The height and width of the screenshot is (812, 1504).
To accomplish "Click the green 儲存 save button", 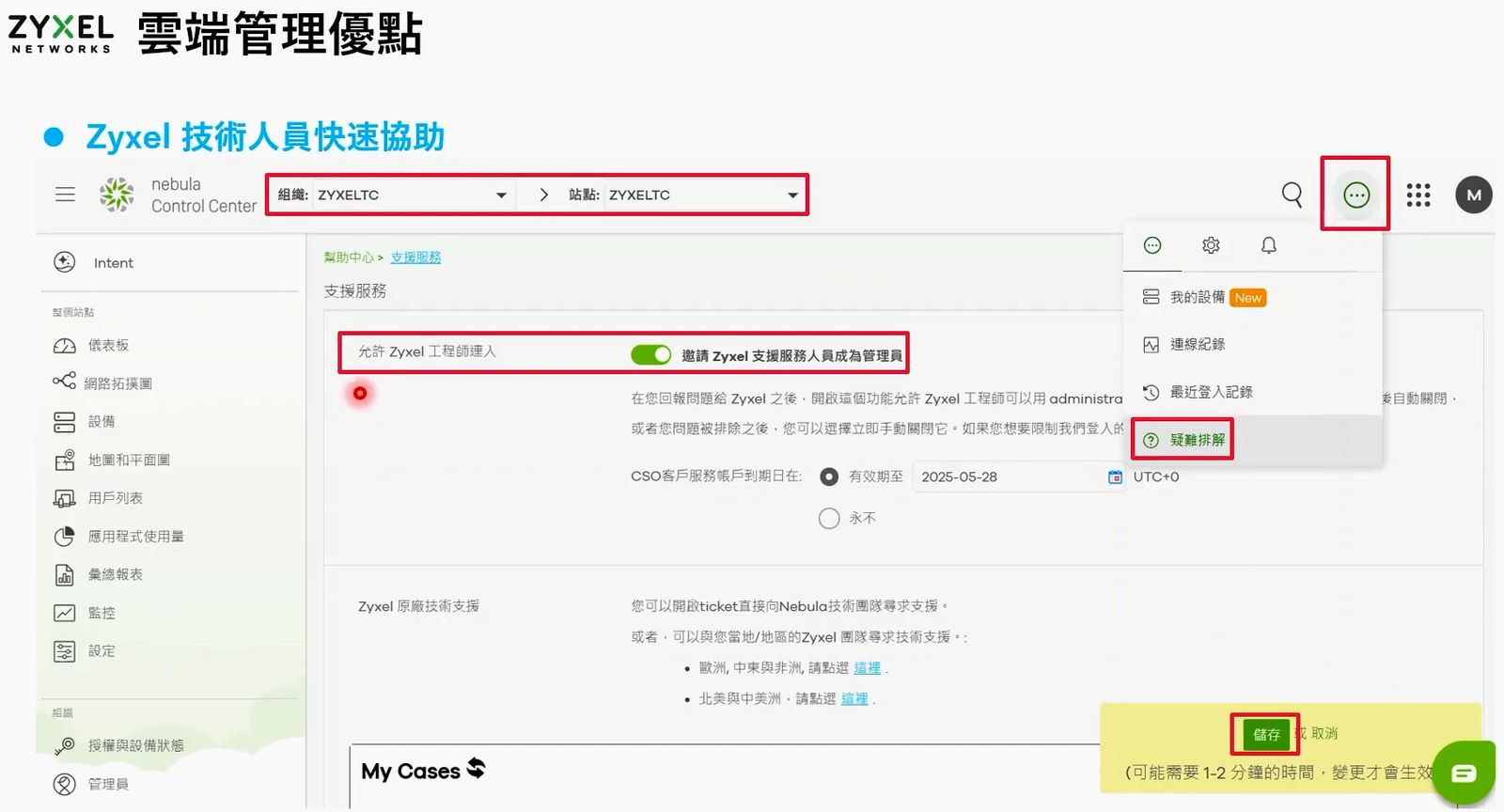I will tap(1266, 734).
